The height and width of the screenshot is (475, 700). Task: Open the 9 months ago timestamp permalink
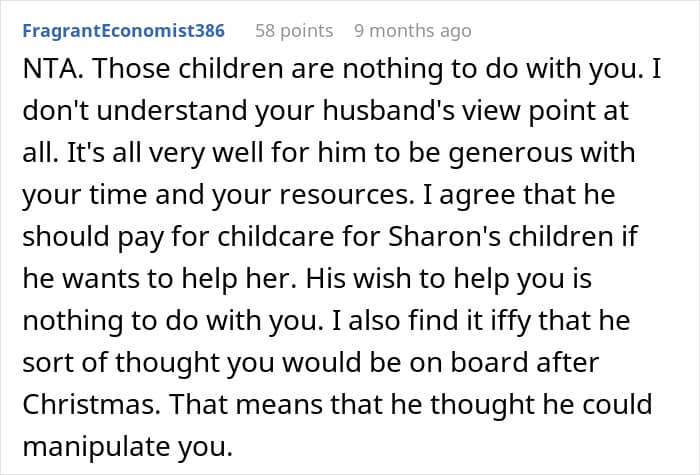tap(412, 31)
